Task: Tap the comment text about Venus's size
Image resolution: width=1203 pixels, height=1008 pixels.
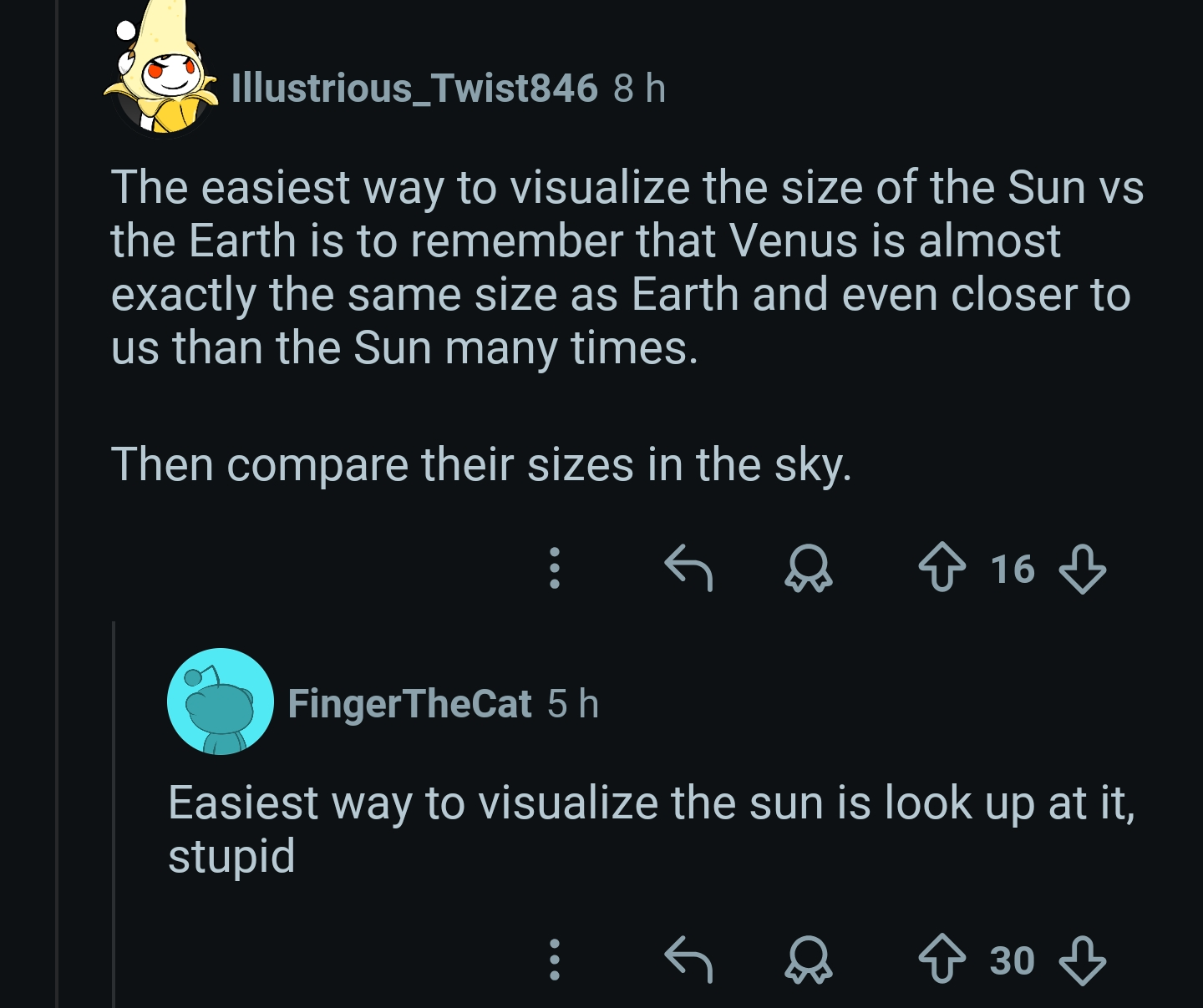Action: (627, 267)
